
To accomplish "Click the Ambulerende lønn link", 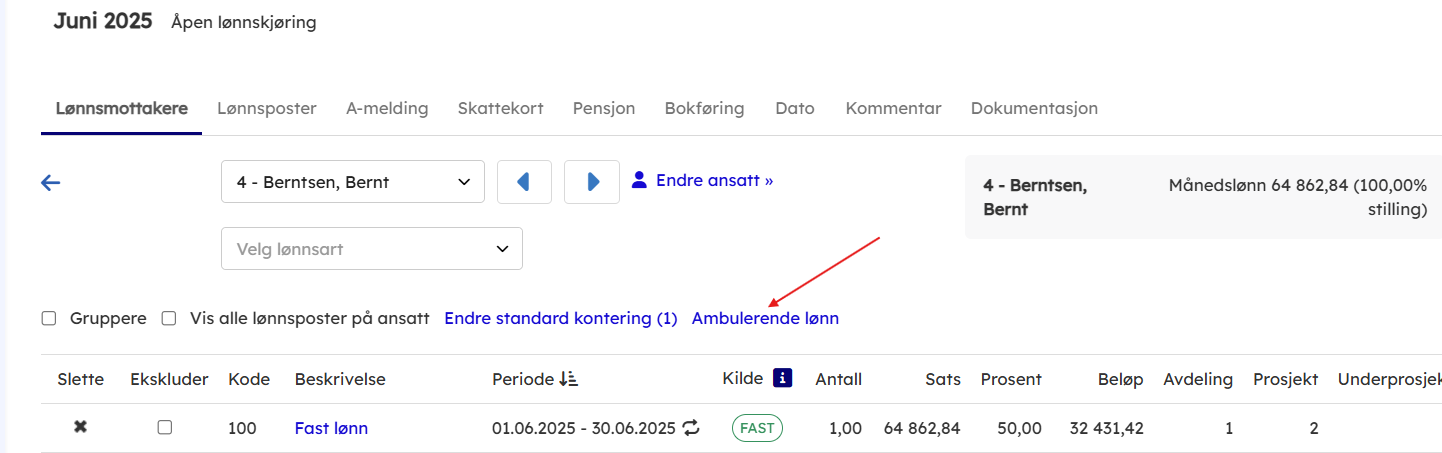I will [x=765, y=318].
